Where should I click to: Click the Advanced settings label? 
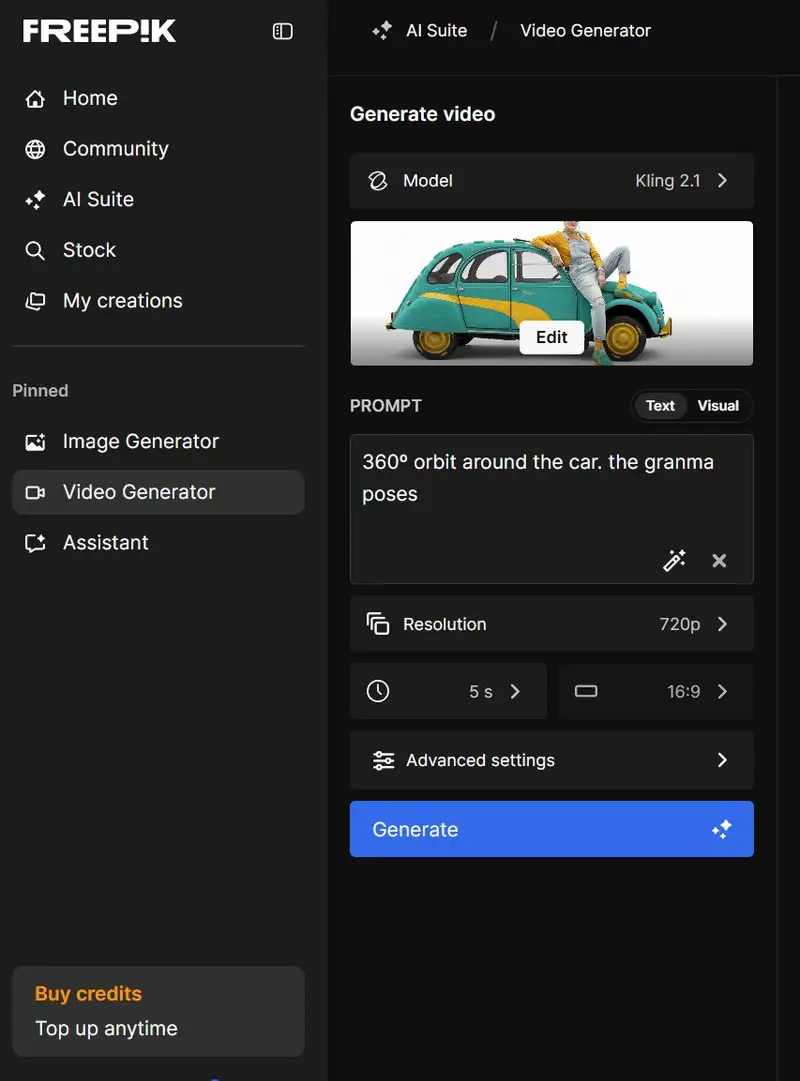click(481, 760)
